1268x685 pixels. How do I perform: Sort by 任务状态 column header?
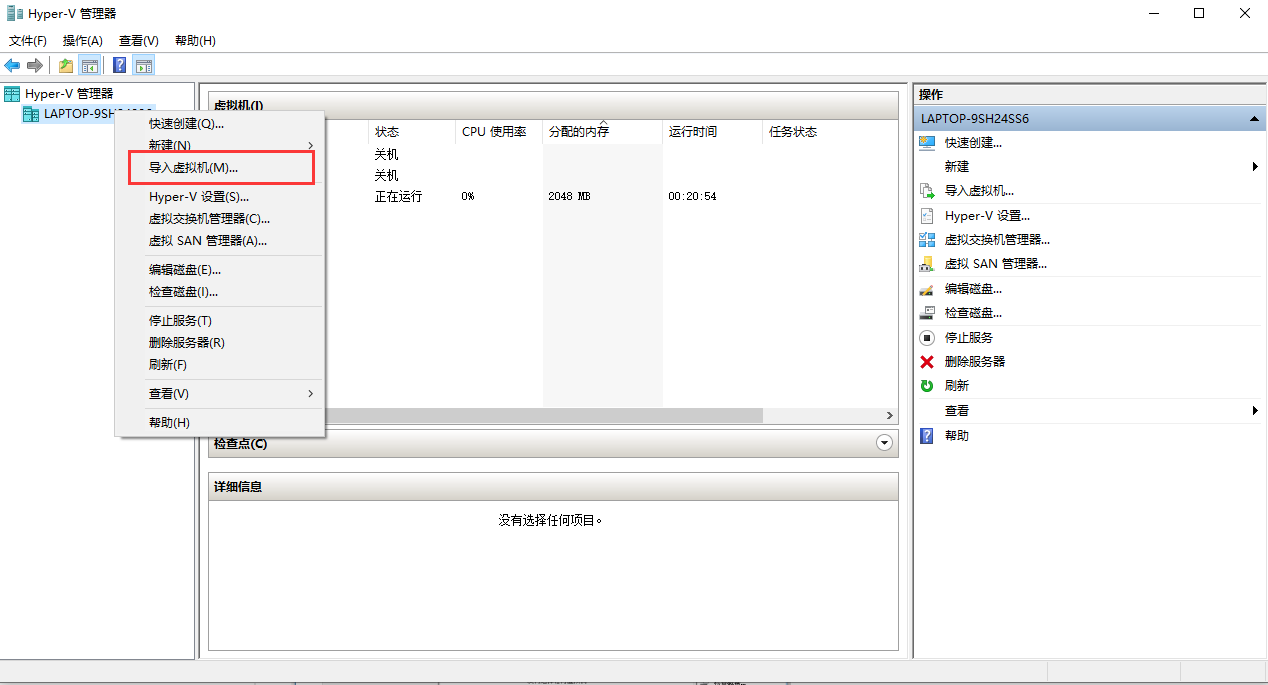pos(829,132)
